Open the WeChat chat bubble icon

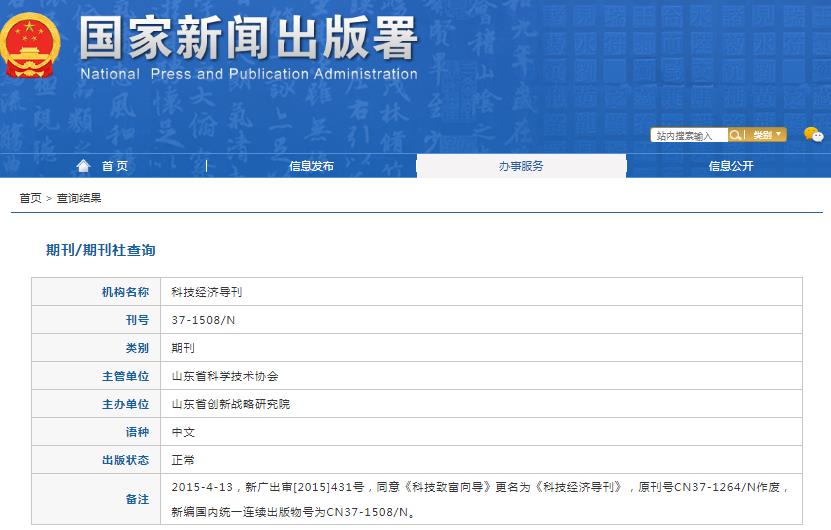coord(813,135)
